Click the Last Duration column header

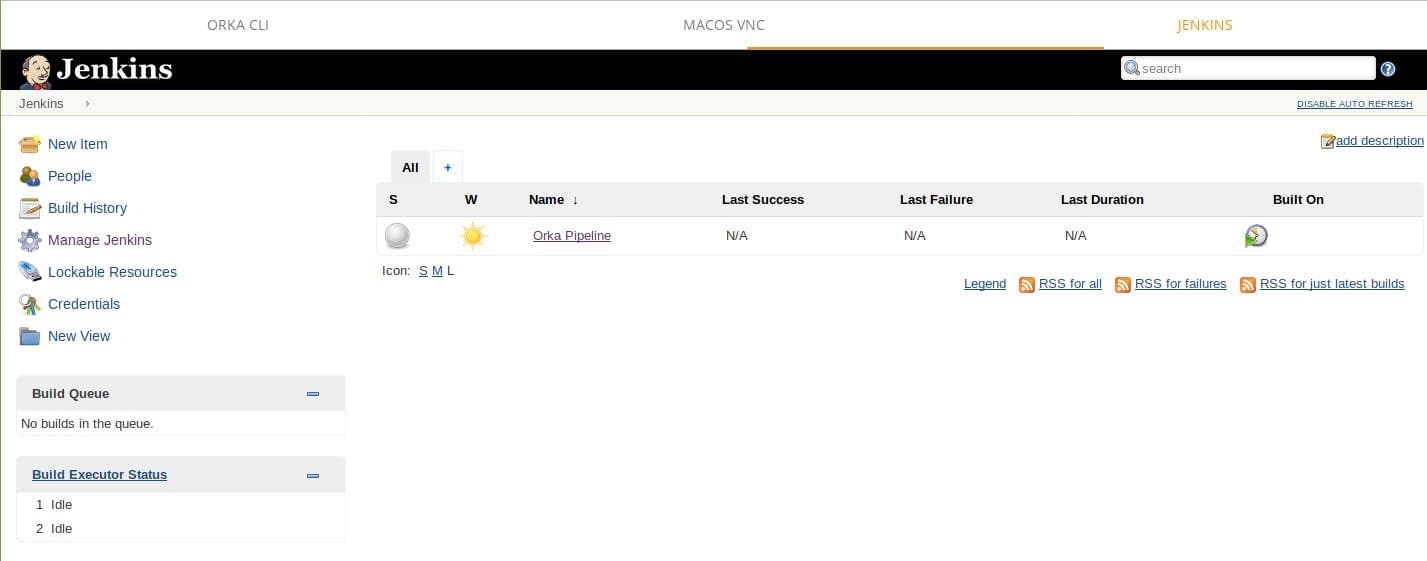1102,200
